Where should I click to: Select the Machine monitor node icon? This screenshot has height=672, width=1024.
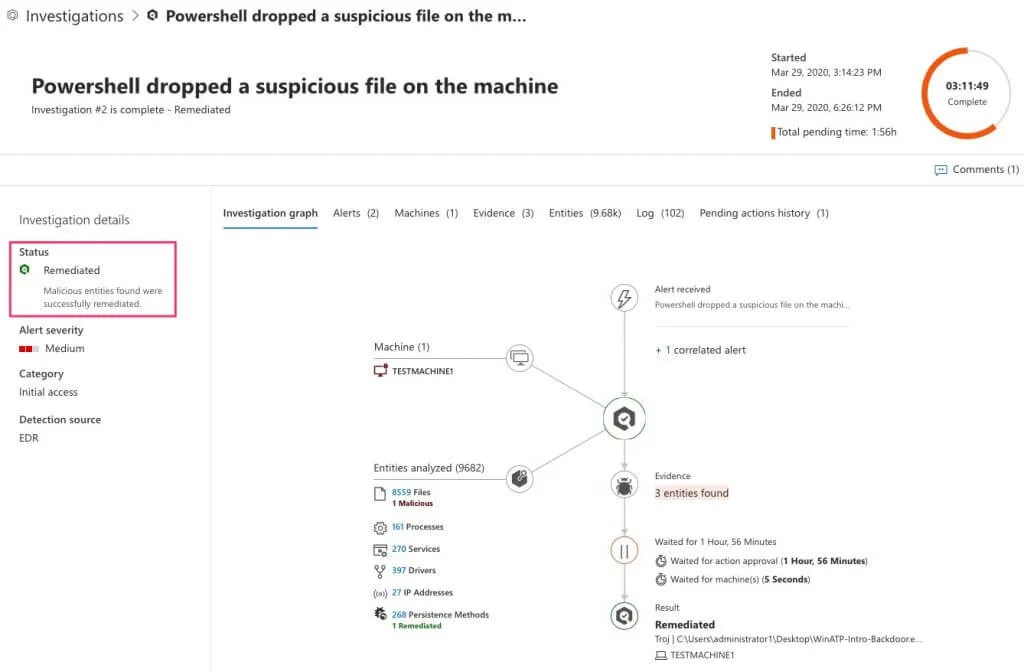(x=519, y=358)
